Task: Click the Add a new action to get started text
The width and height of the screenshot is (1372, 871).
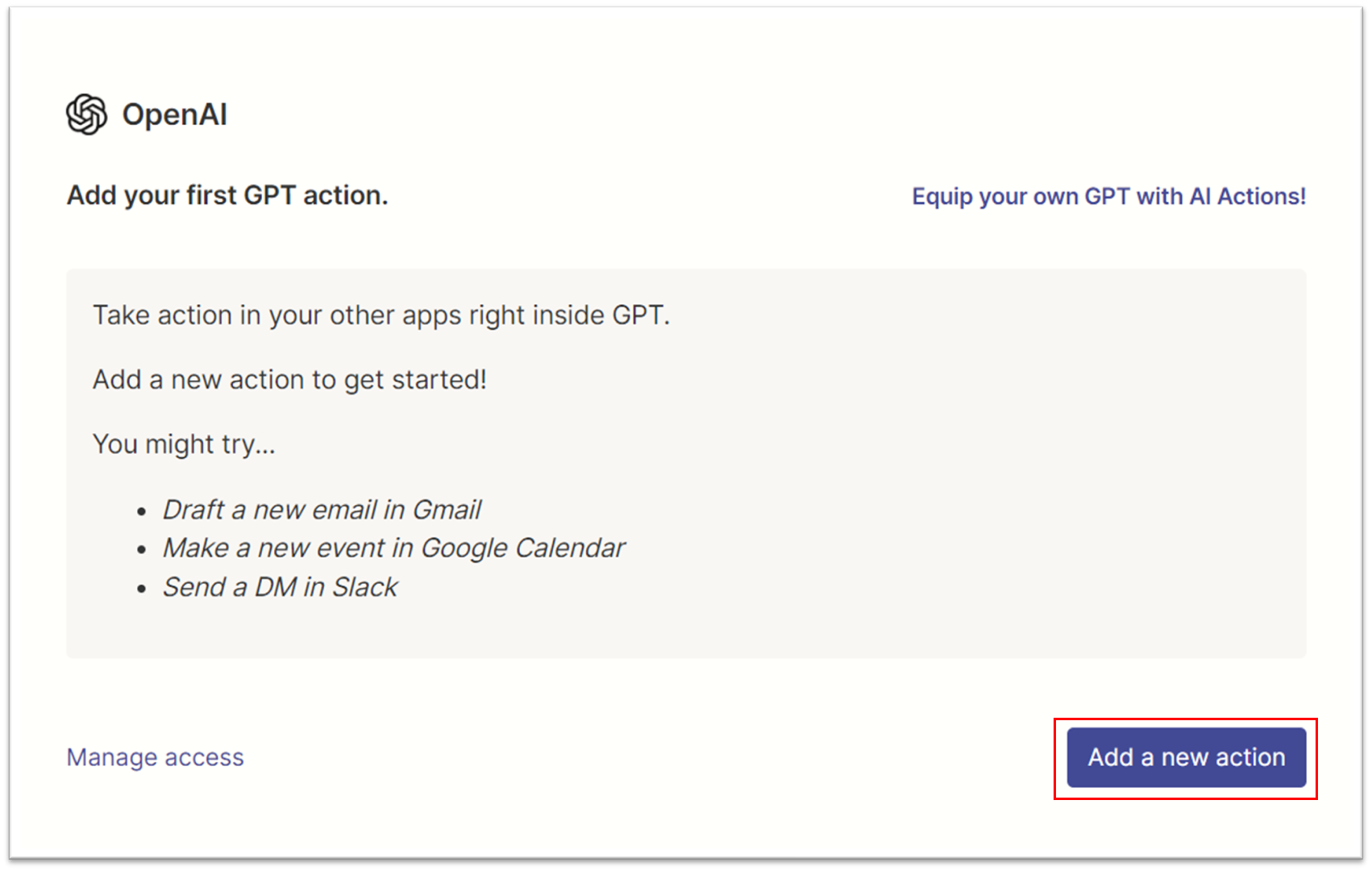Action: pyautogui.click(x=289, y=379)
